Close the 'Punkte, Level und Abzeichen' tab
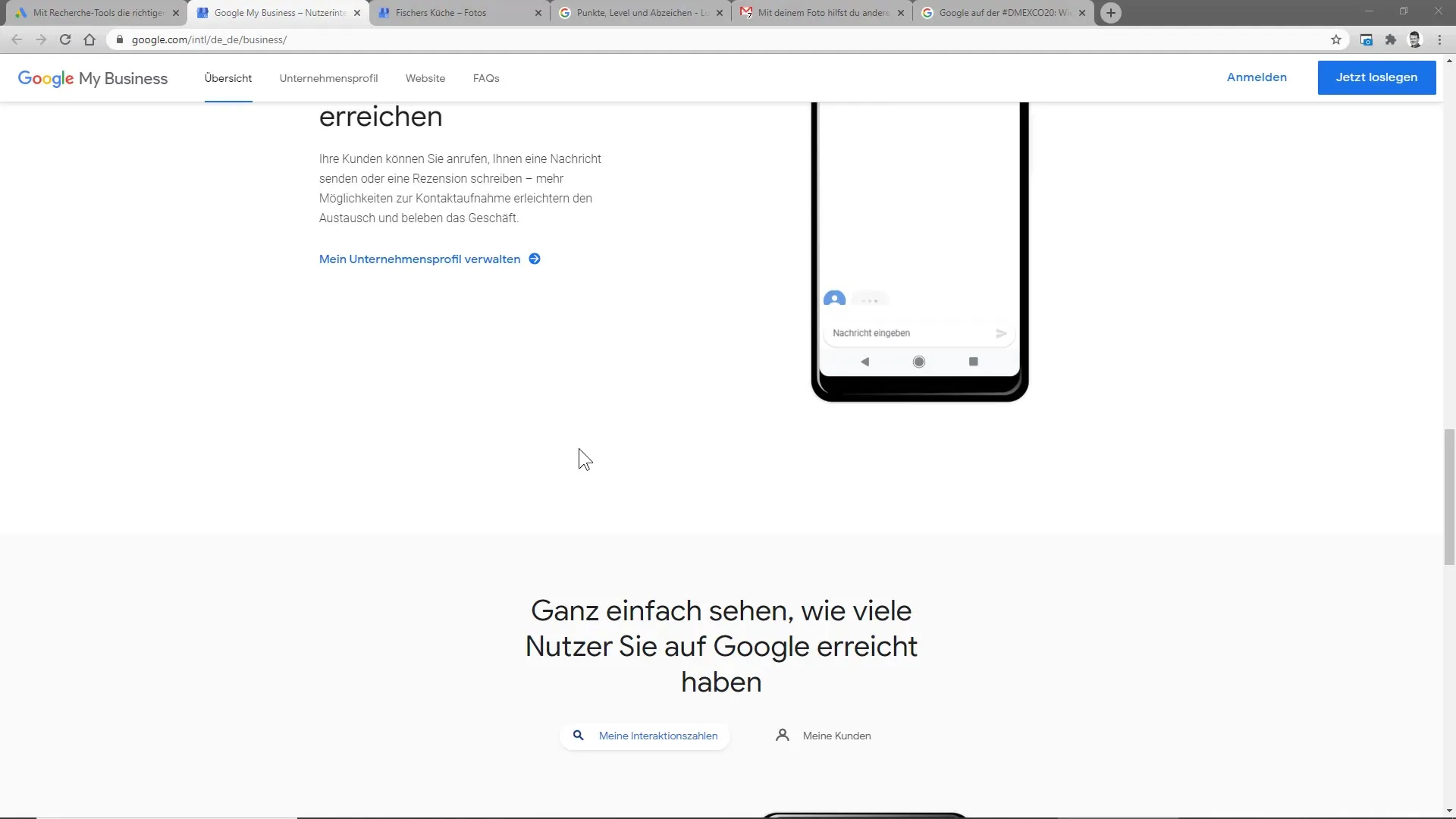The image size is (1456, 819). pos(720,13)
